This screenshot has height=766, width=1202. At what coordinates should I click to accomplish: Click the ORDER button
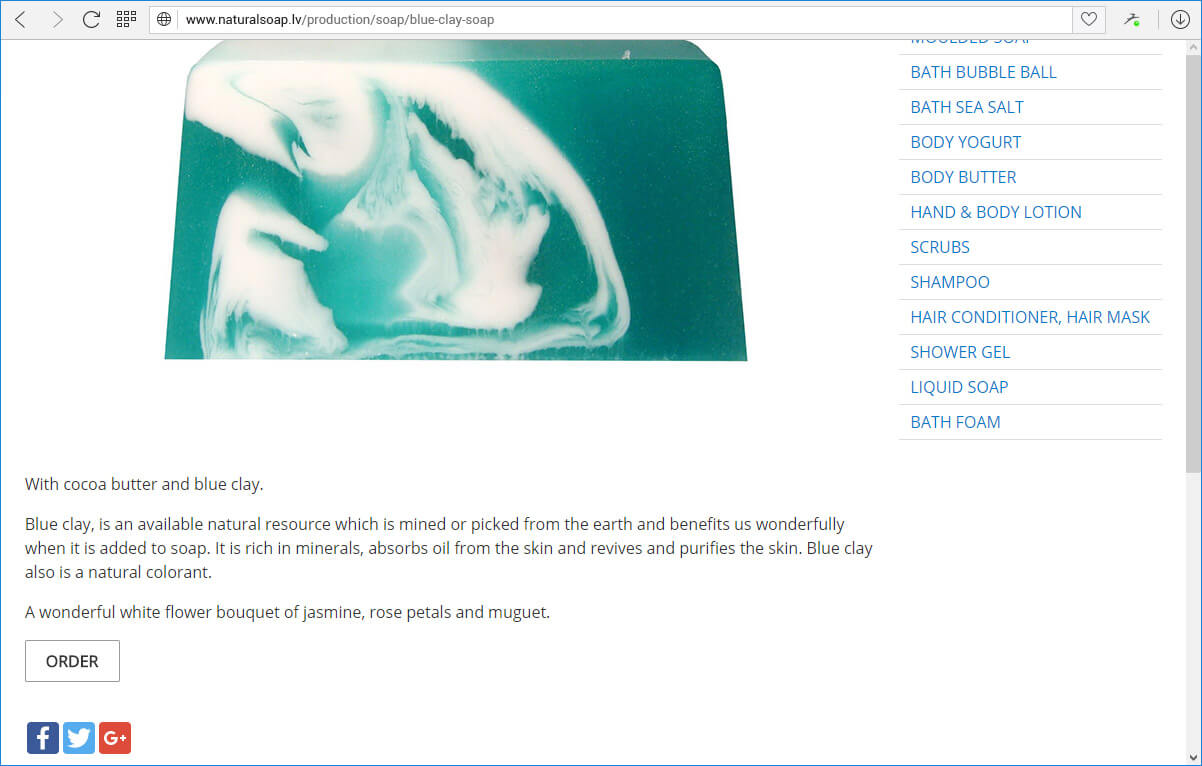pyautogui.click(x=72, y=661)
